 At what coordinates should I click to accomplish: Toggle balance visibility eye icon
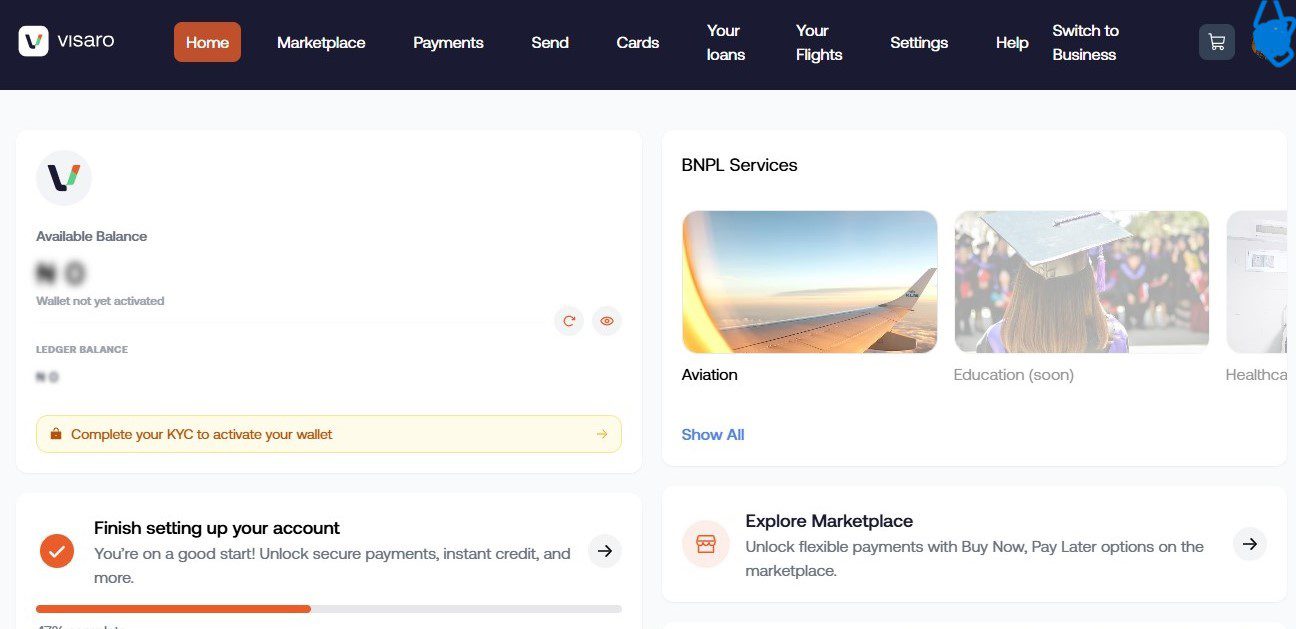pyautogui.click(x=606, y=321)
